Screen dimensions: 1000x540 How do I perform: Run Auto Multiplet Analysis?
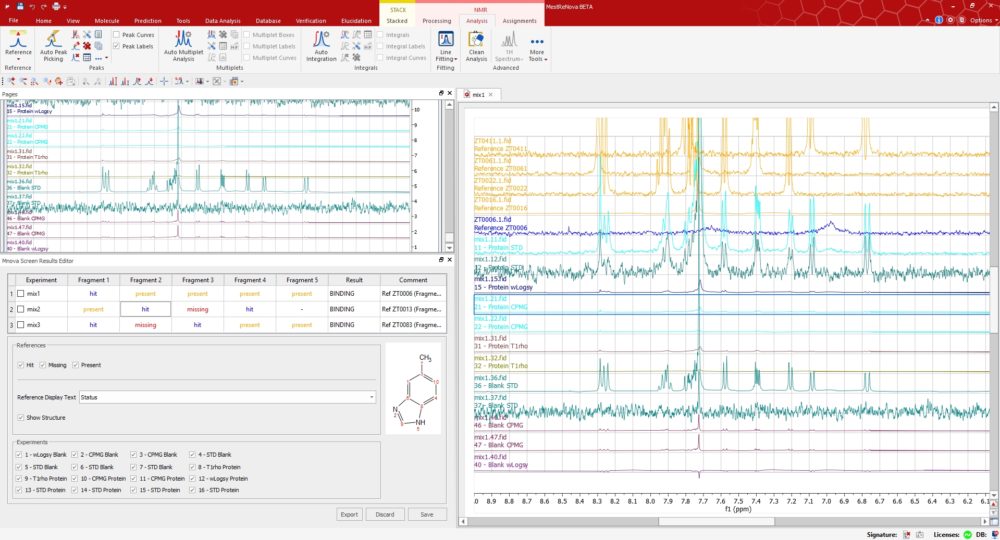pos(183,40)
